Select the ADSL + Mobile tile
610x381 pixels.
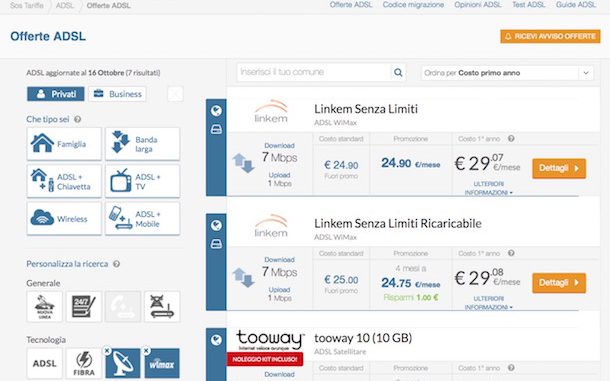pos(142,218)
